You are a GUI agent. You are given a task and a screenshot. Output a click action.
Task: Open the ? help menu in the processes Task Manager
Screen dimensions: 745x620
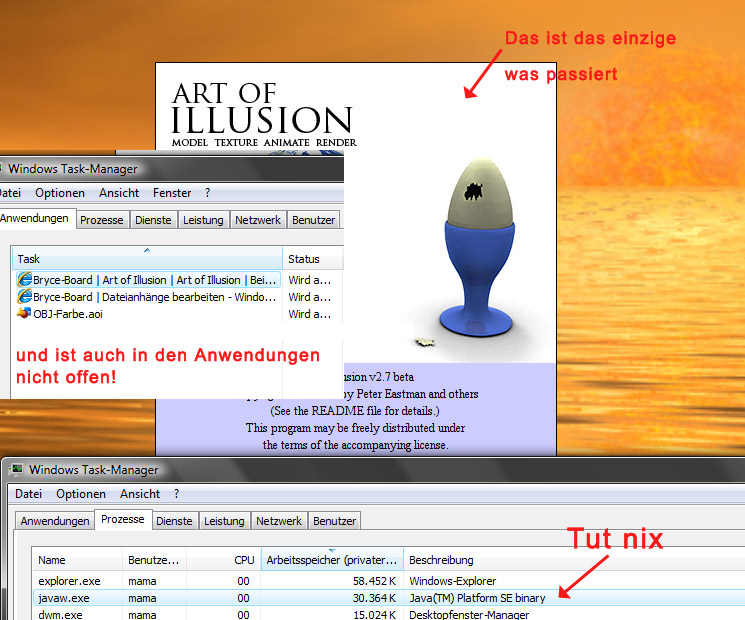176,494
